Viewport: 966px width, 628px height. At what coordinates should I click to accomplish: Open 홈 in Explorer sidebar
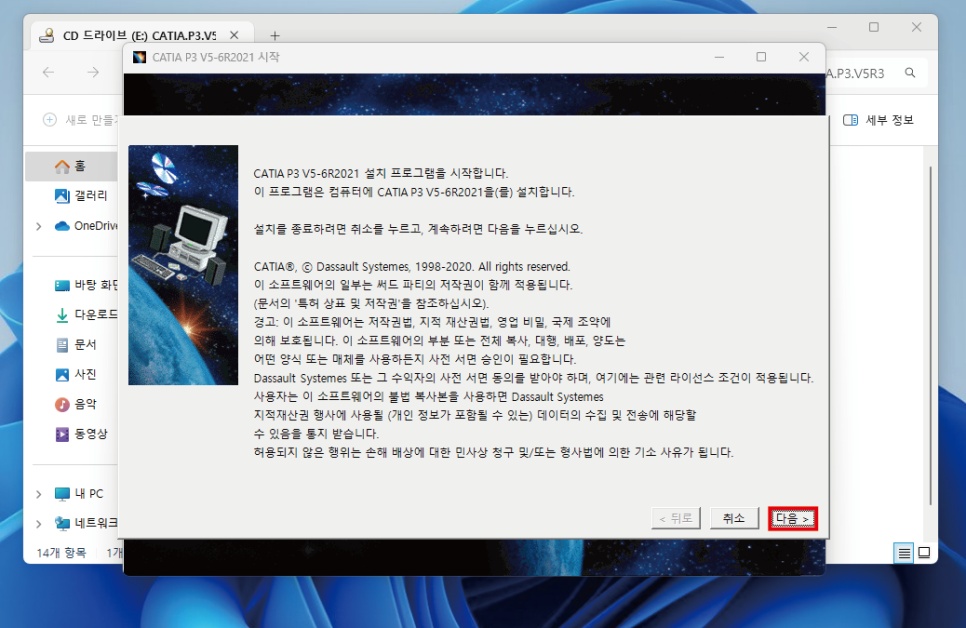point(71,166)
